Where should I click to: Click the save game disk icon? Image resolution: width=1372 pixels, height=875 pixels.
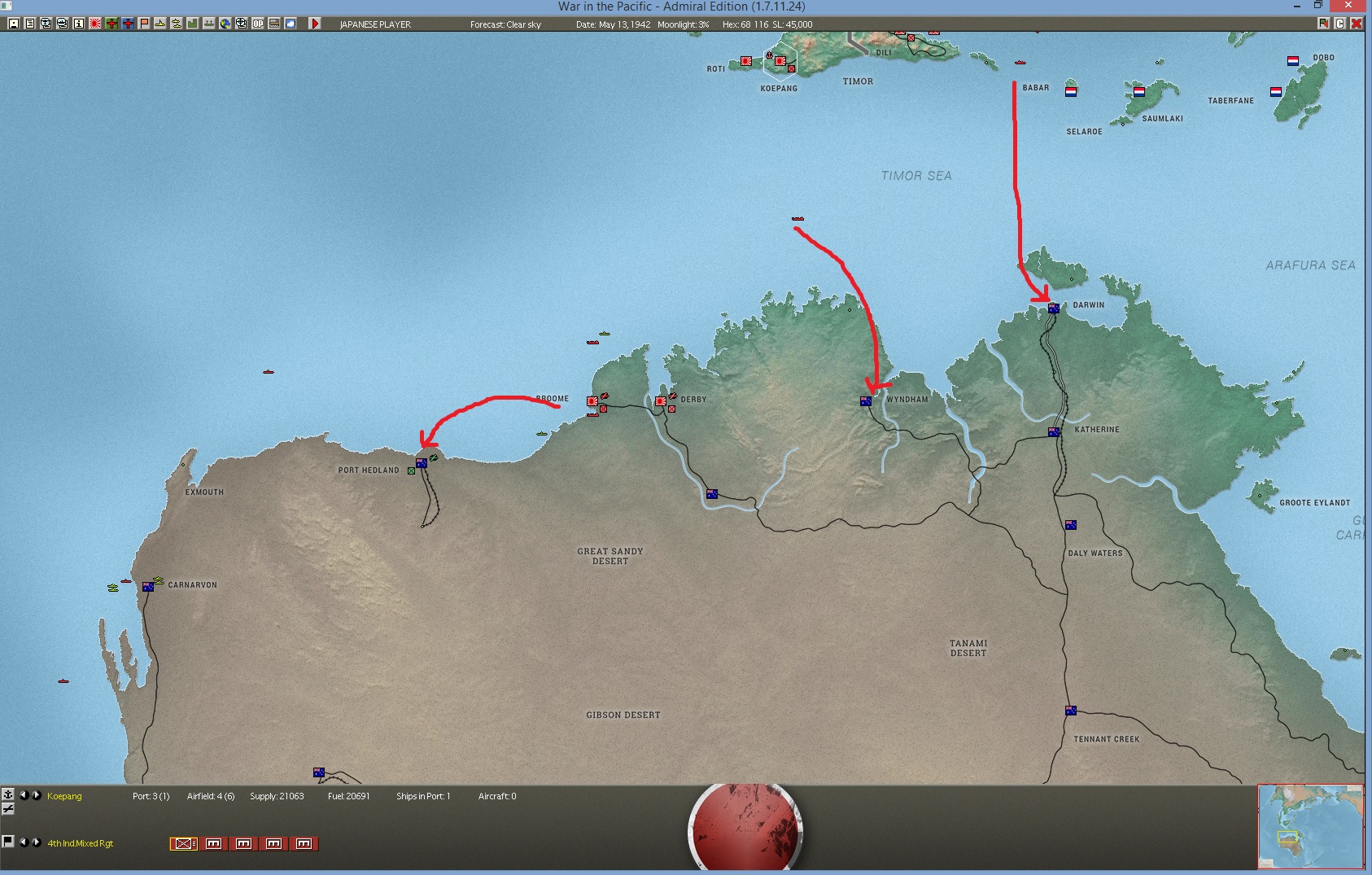[14, 24]
